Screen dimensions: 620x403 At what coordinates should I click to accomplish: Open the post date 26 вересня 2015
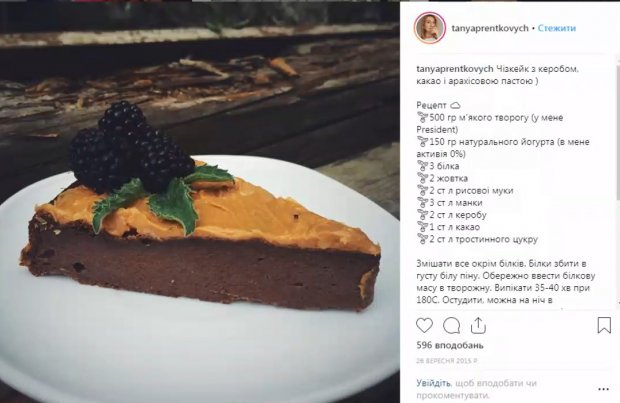(447, 361)
